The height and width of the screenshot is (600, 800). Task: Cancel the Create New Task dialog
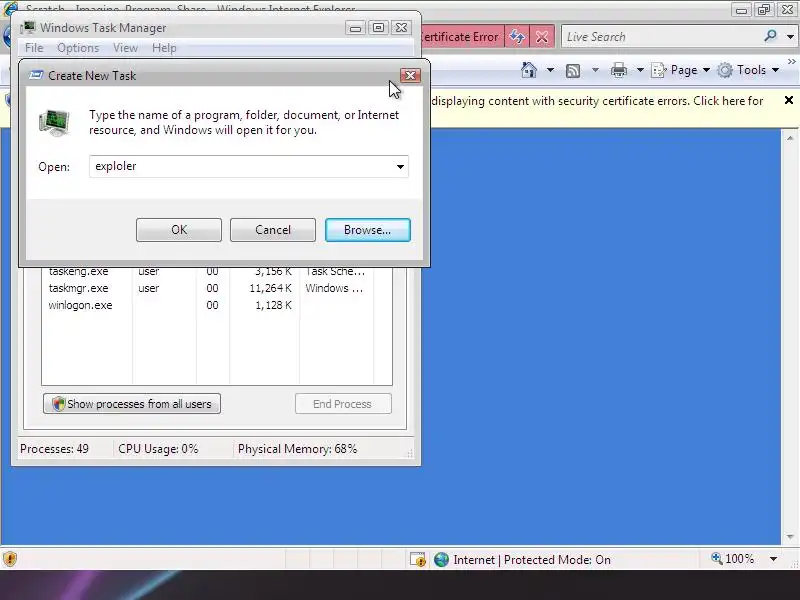pyautogui.click(x=272, y=230)
